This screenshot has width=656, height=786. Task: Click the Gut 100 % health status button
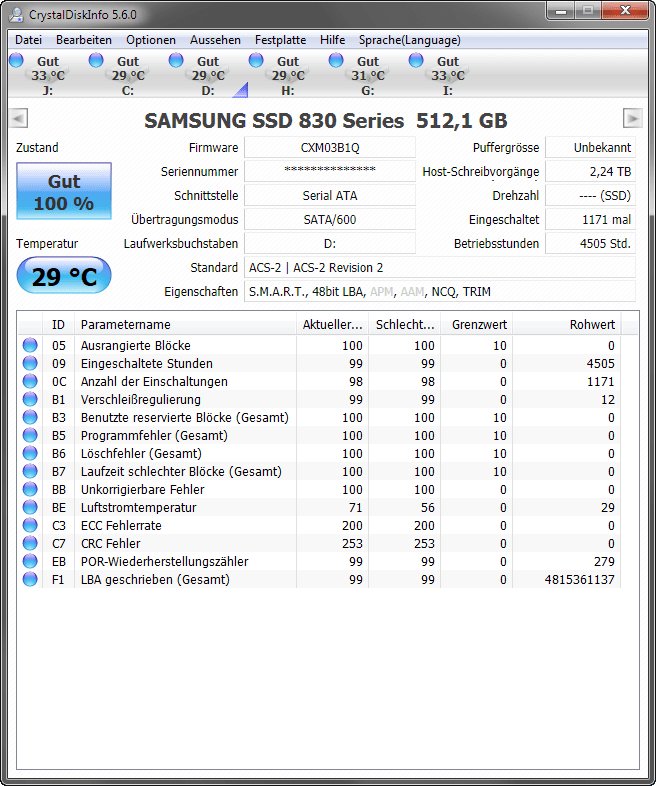click(x=64, y=191)
